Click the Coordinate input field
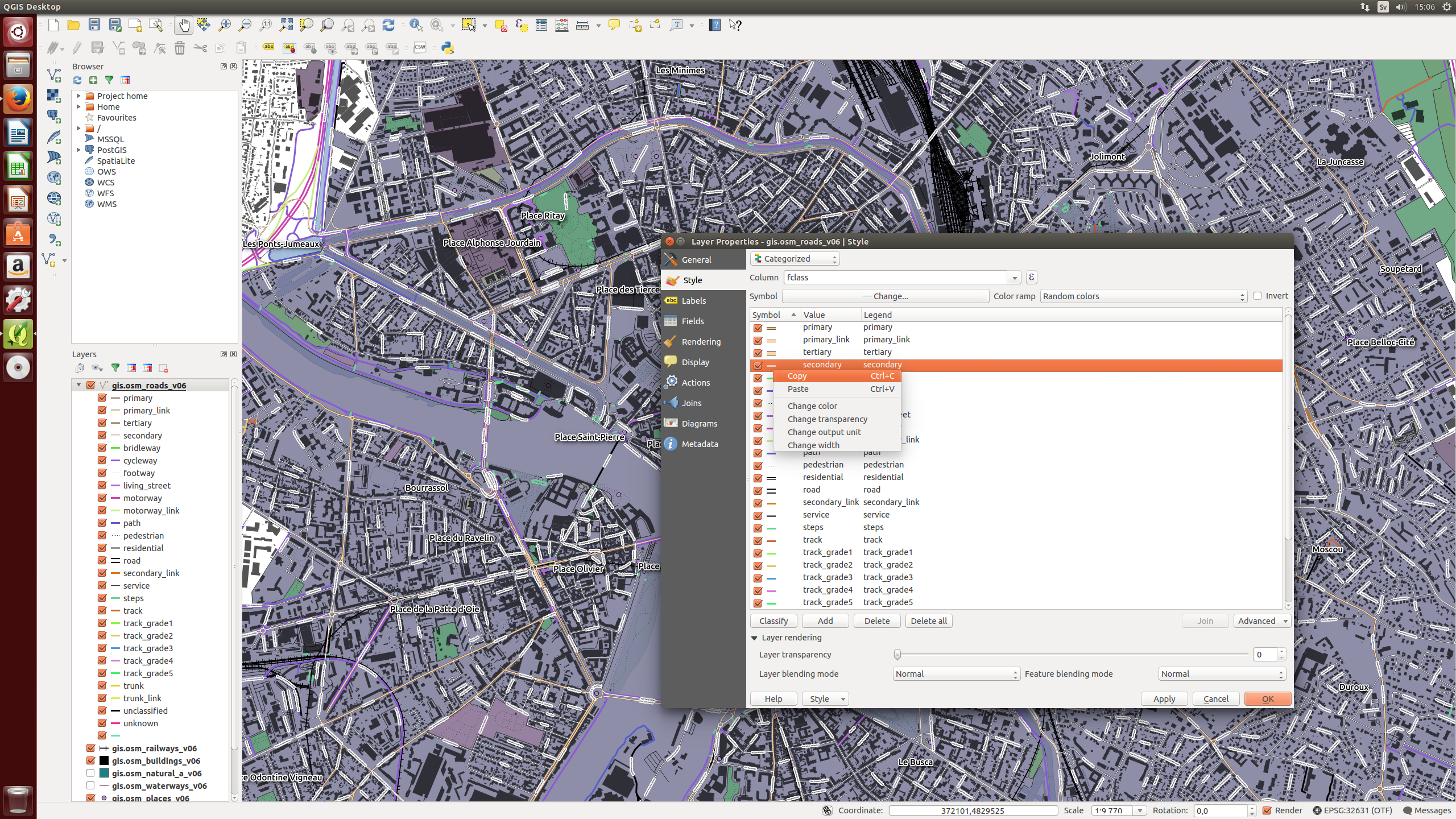 click(973, 810)
